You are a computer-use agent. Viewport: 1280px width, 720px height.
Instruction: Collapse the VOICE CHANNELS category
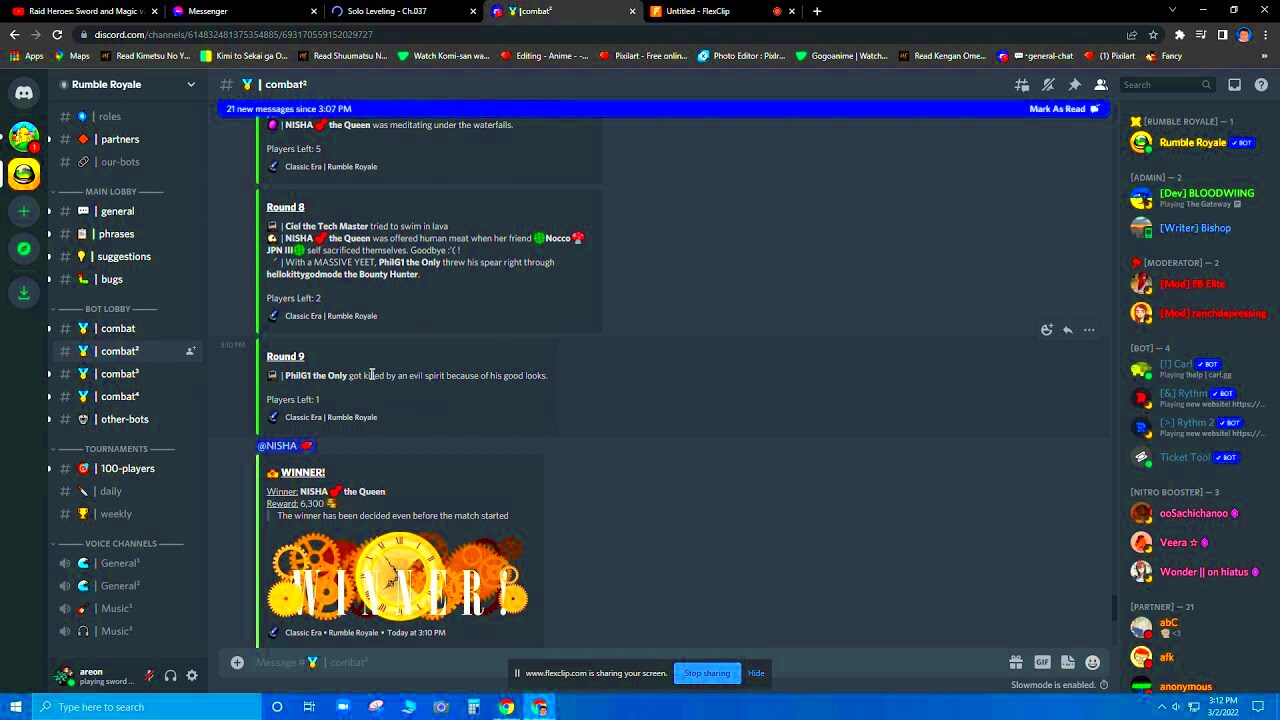tap(120, 544)
